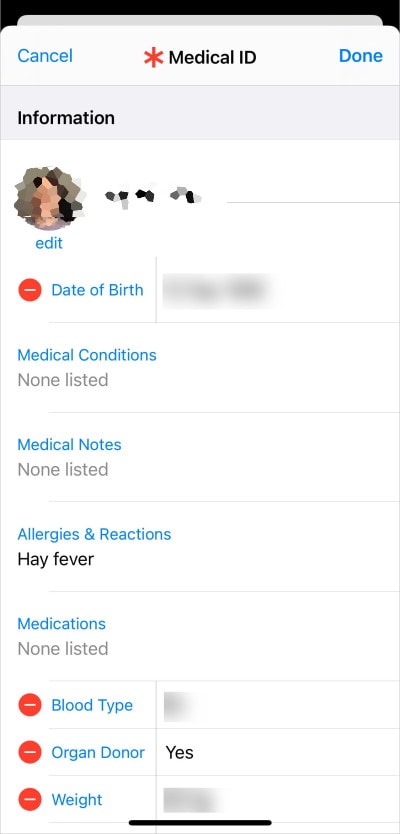The image size is (400, 834).
Task: Tap the home indicator bar
Action: (x=200, y=822)
